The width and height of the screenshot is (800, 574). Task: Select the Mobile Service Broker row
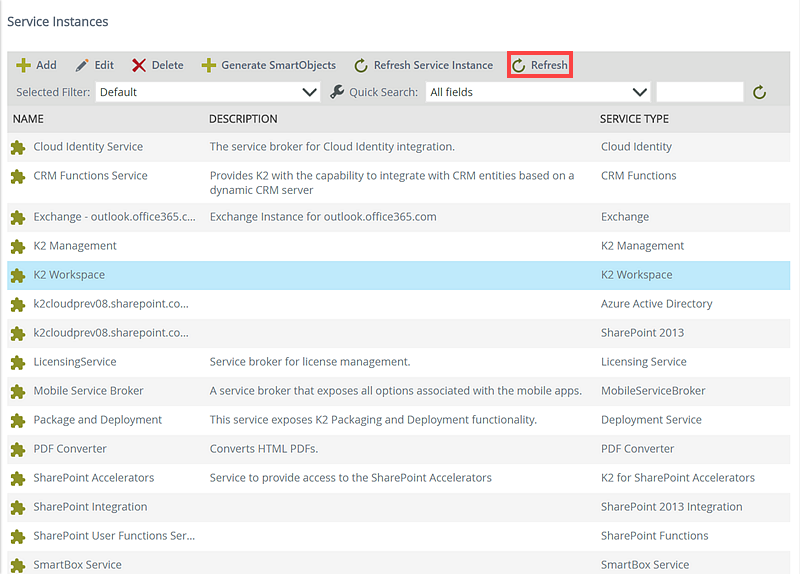(x=88, y=391)
